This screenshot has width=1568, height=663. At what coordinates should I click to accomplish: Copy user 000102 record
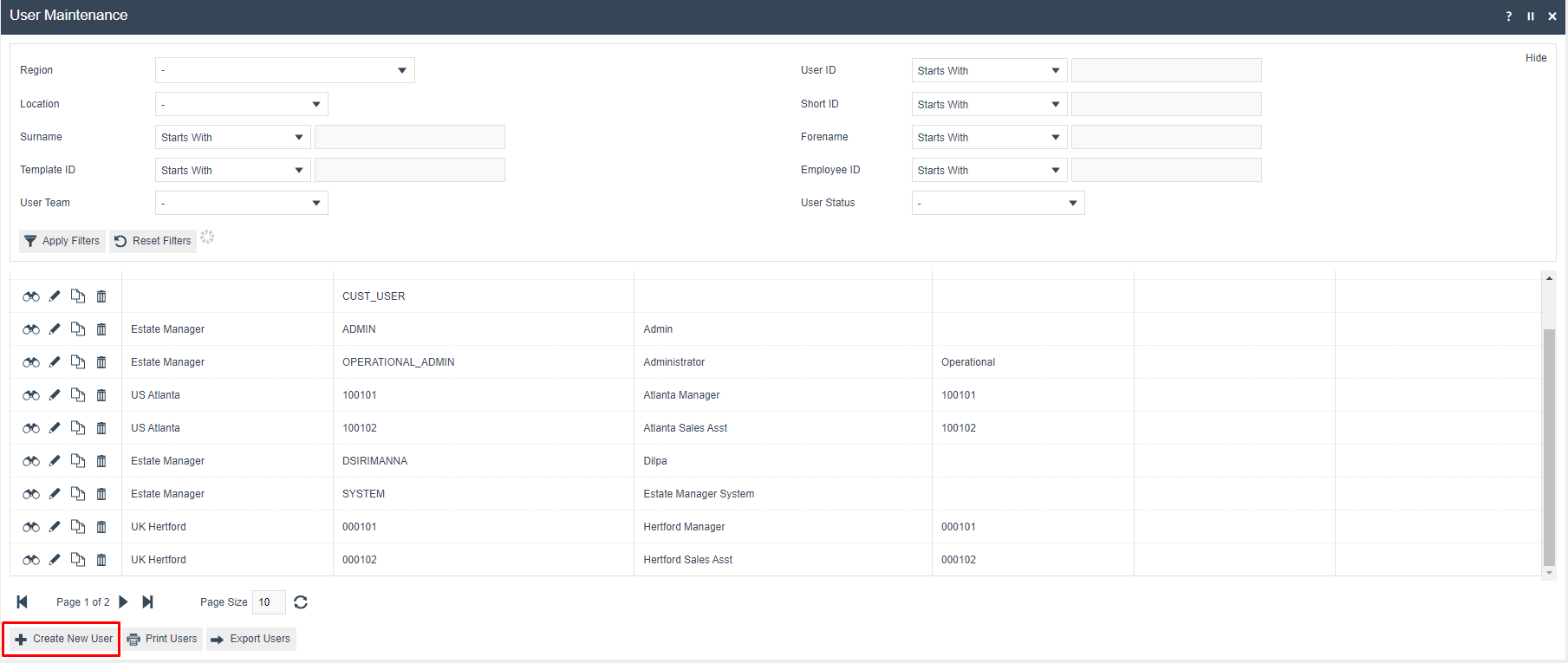[x=78, y=560]
